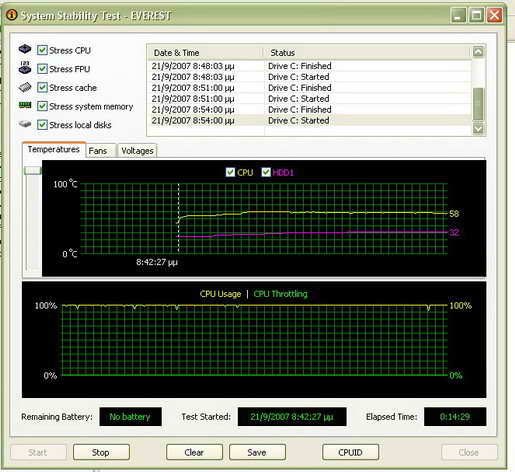Click the grayed Close button
Image resolution: width=515 pixels, height=472 pixels.
point(469,452)
